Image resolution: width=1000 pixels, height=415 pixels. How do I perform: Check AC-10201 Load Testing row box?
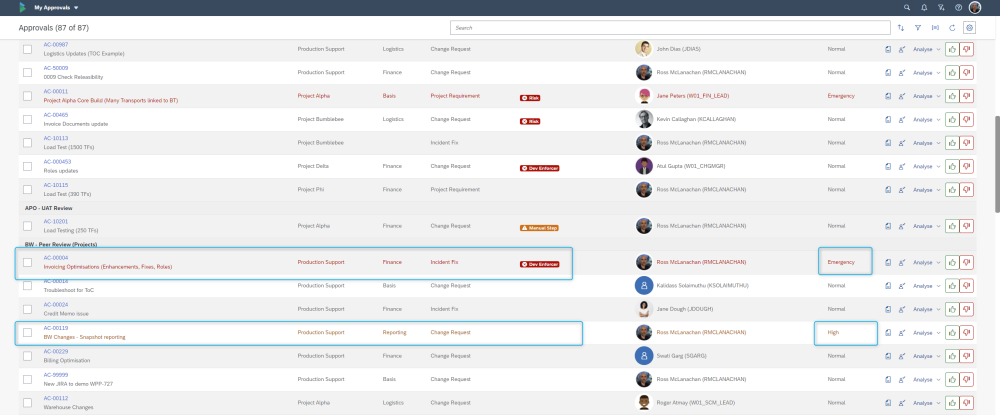pos(27,226)
